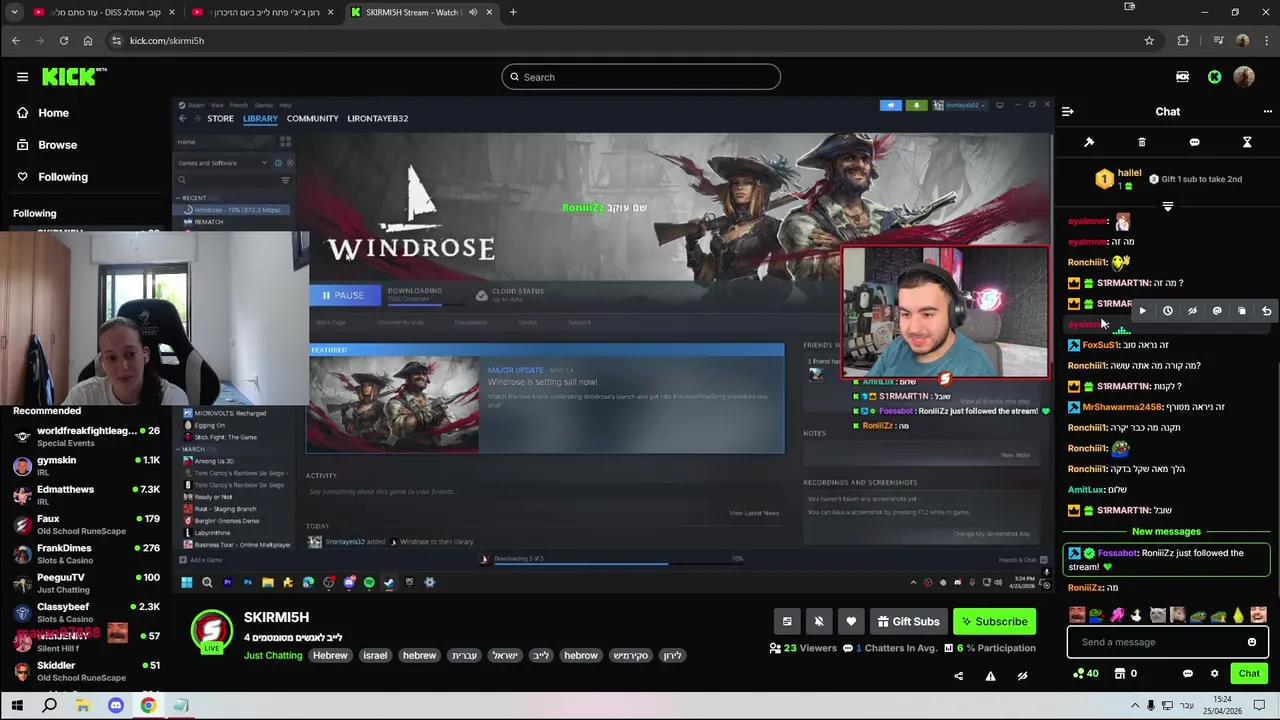
Task: Open chat three-dots options menu
Action: pos(1267,112)
